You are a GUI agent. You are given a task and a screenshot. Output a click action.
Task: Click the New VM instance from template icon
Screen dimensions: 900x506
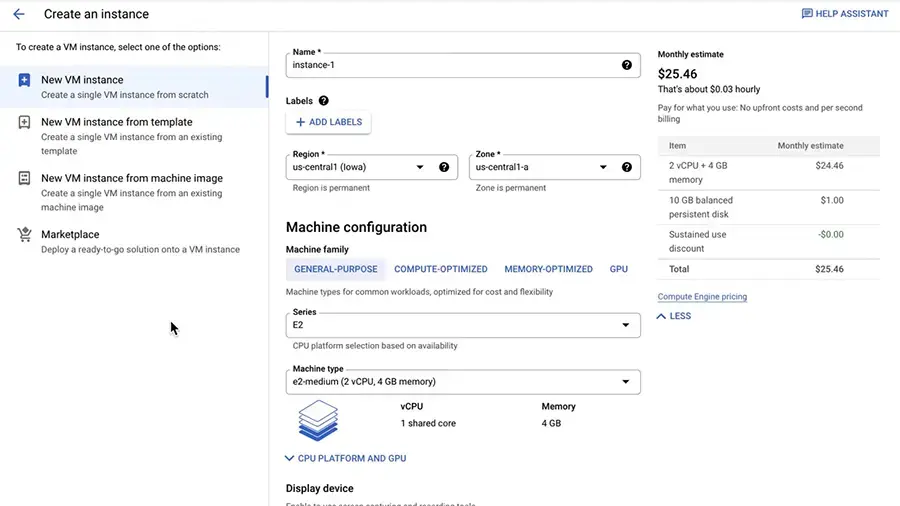tap(24, 122)
